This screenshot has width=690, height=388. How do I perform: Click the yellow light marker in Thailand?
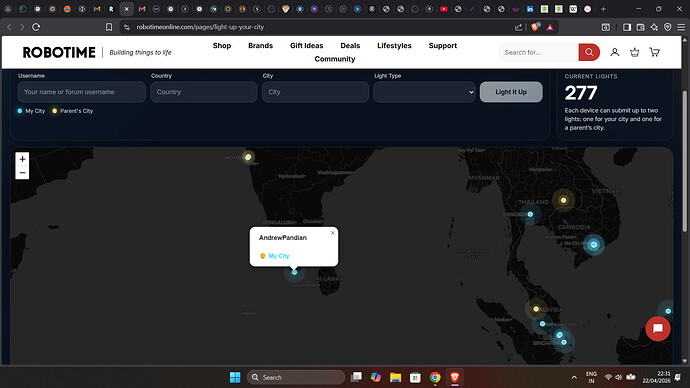click(x=563, y=200)
